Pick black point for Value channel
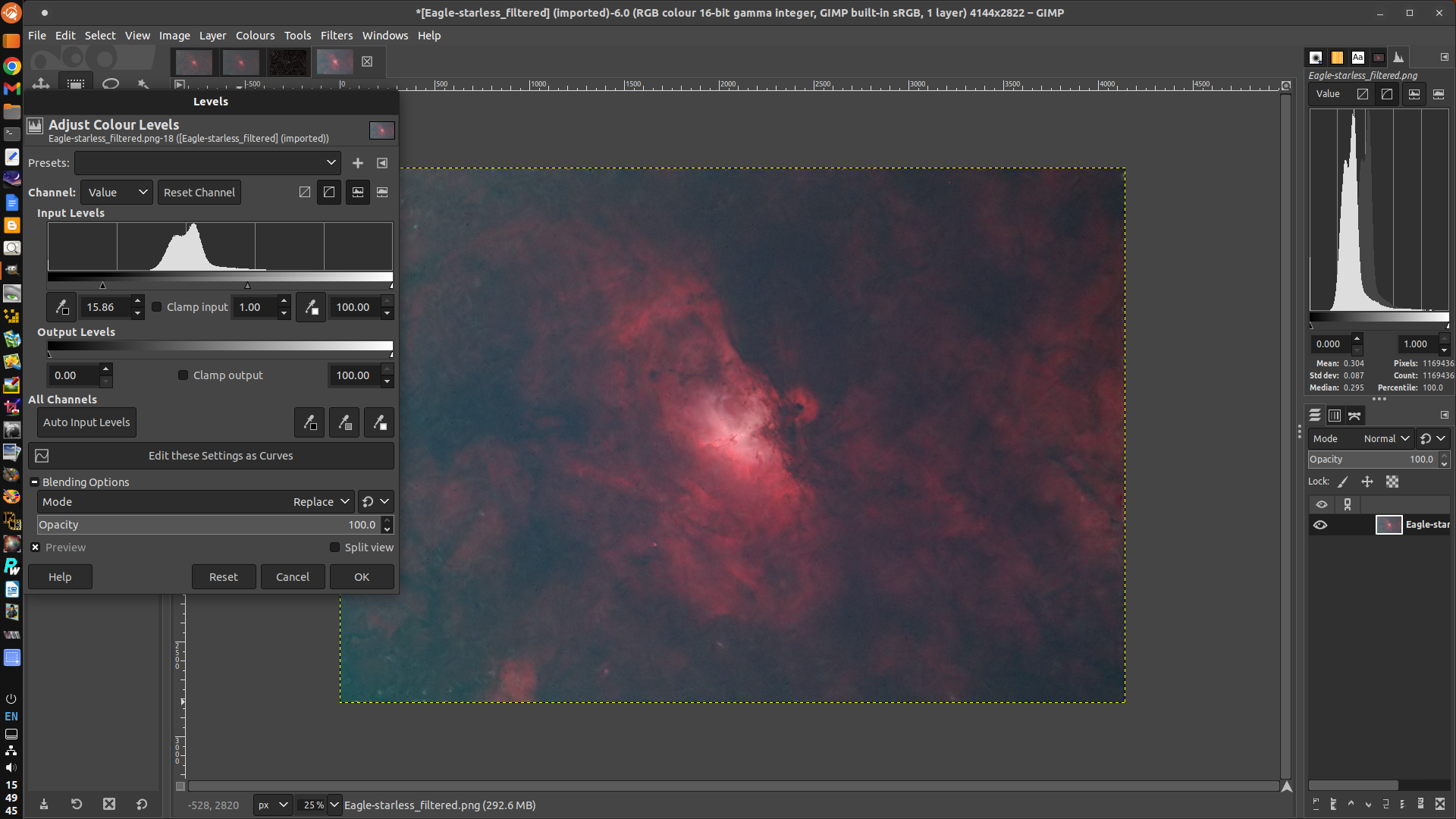This screenshot has width=1456, height=819. (x=61, y=307)
